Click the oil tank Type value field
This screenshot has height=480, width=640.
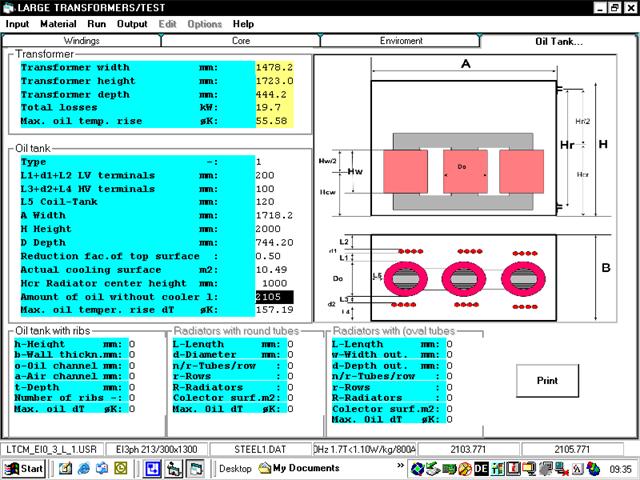(274, 162)
